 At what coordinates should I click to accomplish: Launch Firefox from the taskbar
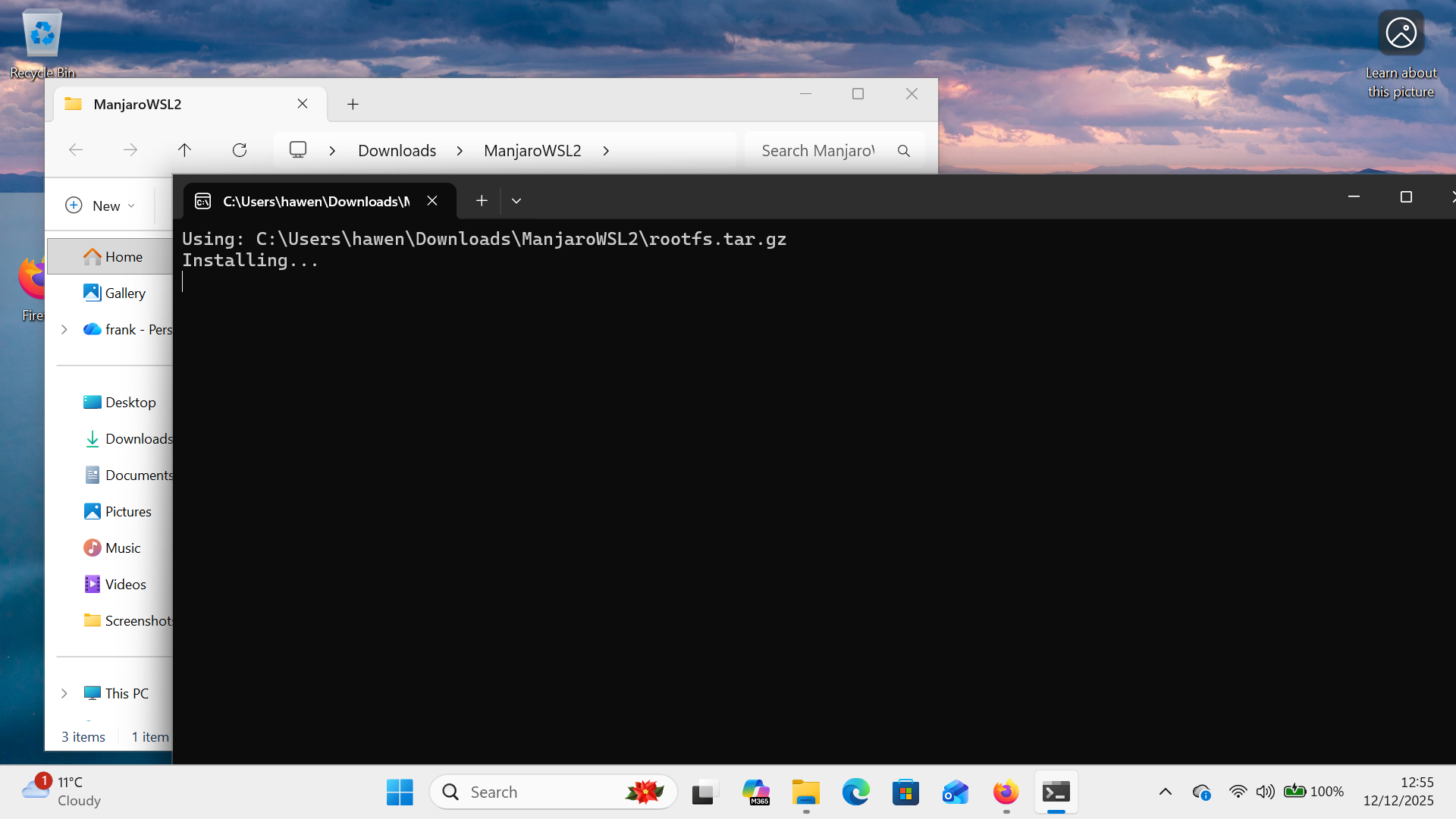pos(1005,791)
